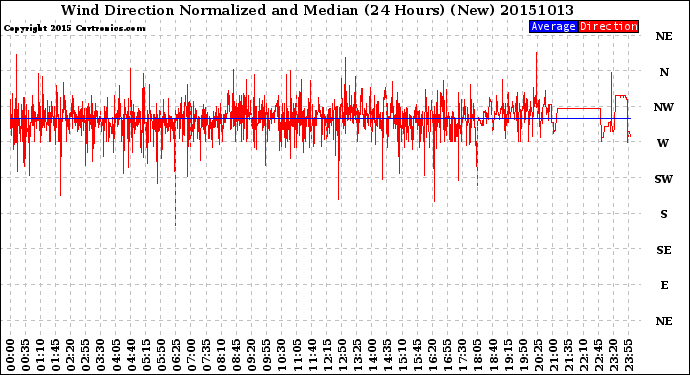
Task: Click the S axis label
Action: (x=664, y=214)
